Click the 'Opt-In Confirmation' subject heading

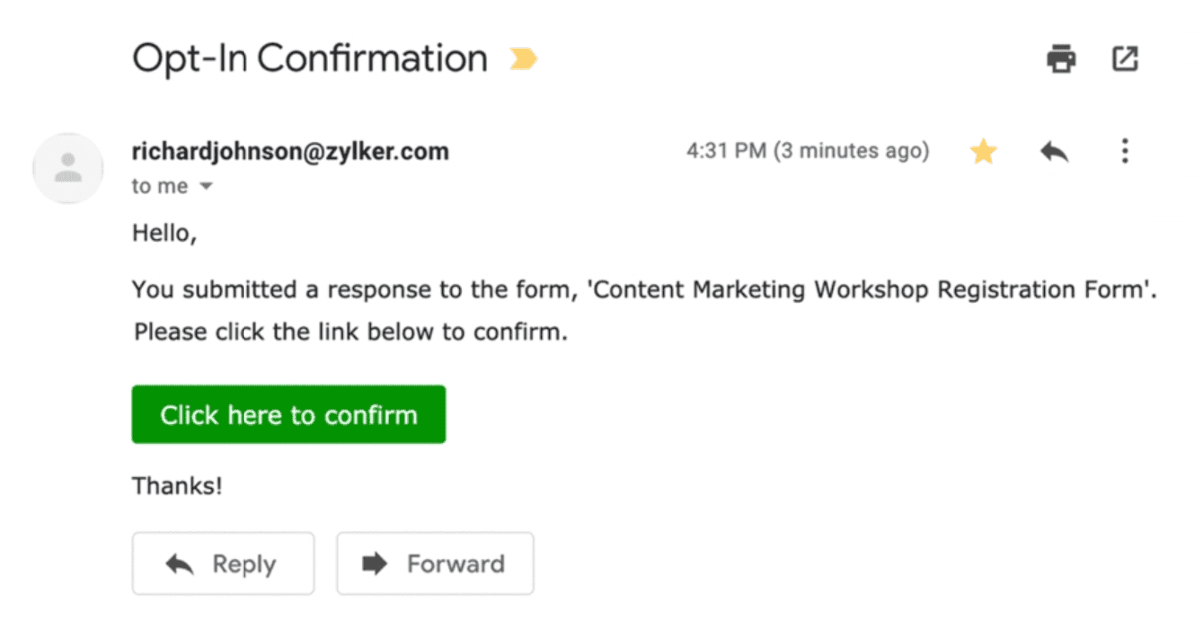pyautogui.click(x=309, y=59)
